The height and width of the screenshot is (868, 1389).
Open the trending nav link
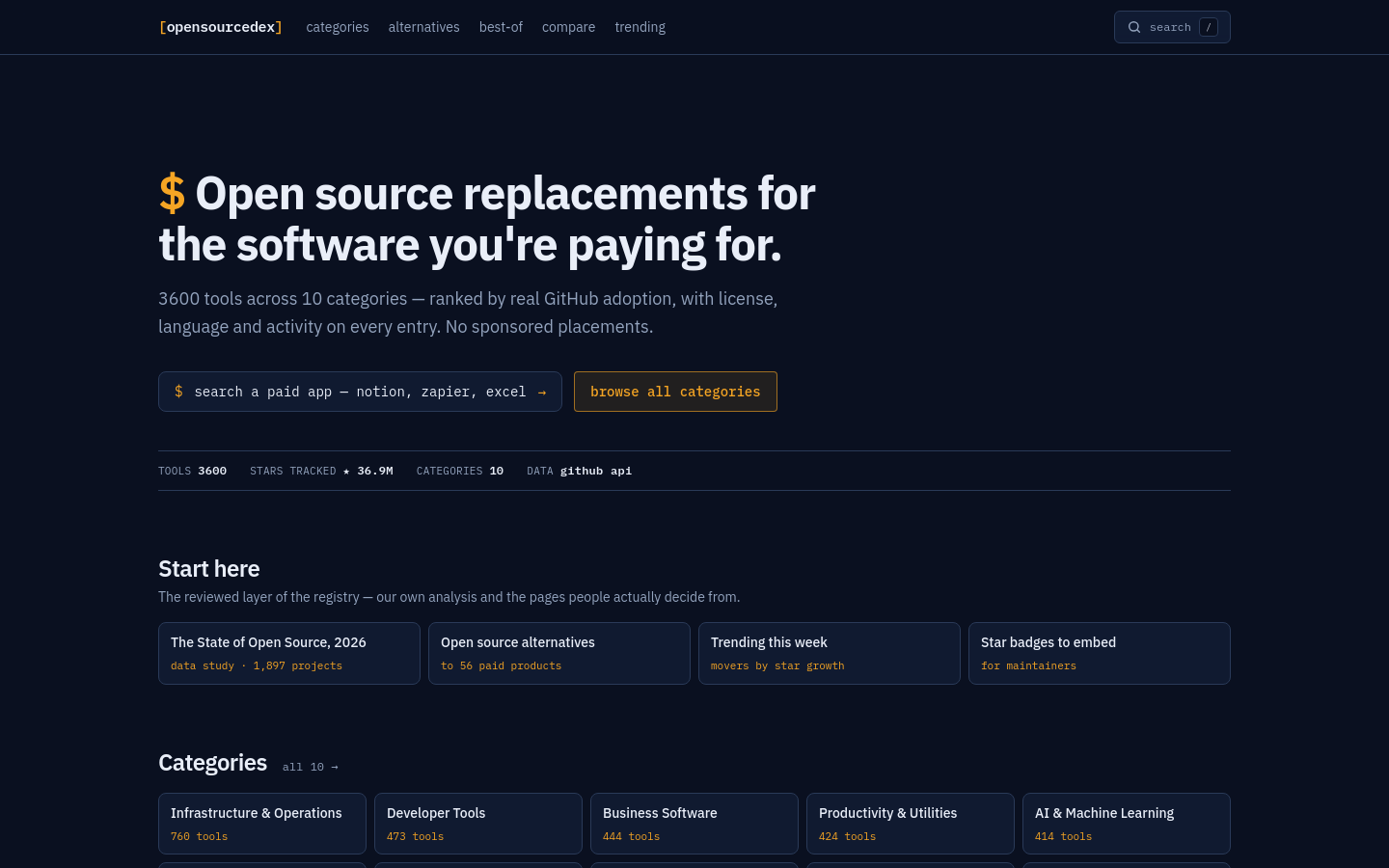(640, 27)
